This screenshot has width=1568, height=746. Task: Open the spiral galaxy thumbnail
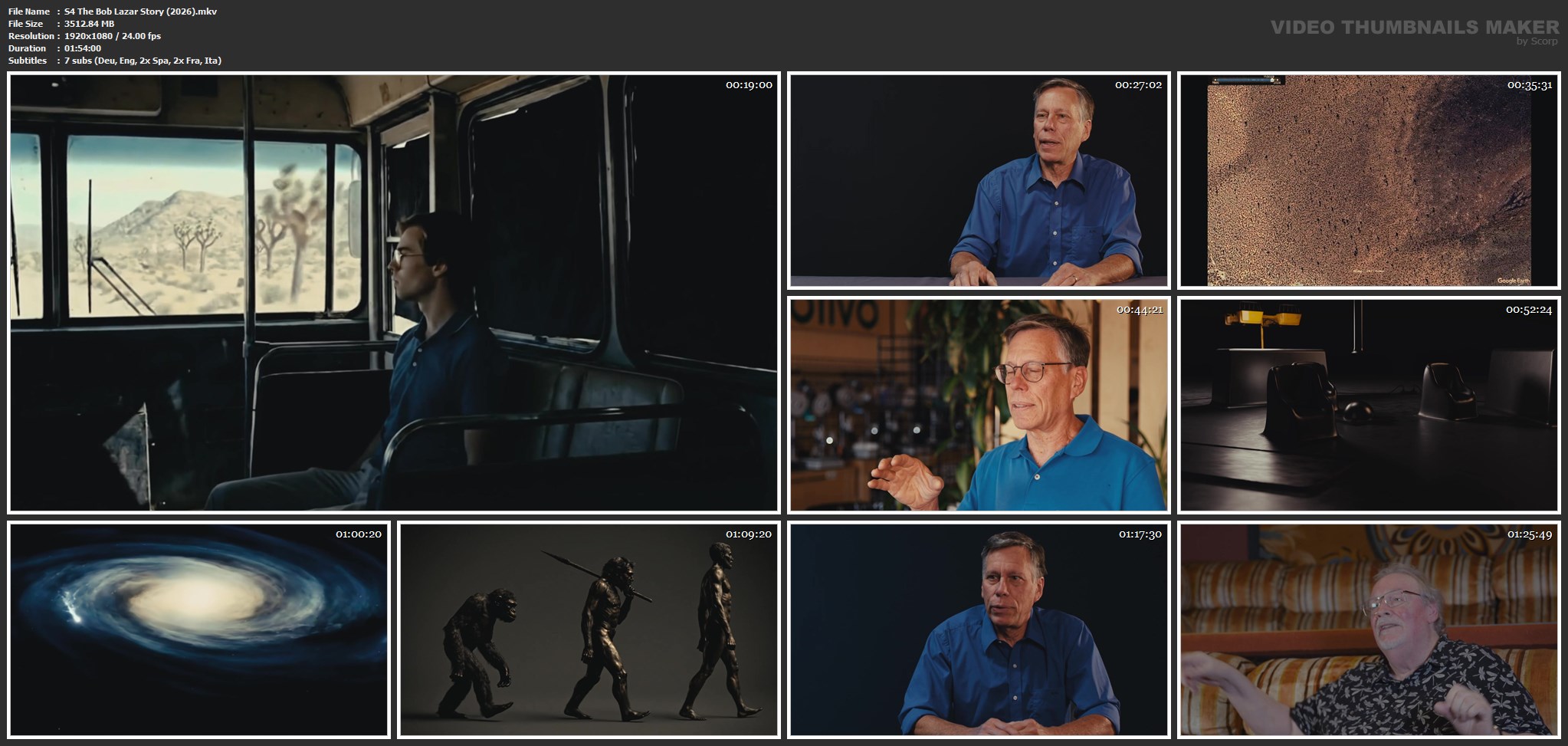[198, 629]
